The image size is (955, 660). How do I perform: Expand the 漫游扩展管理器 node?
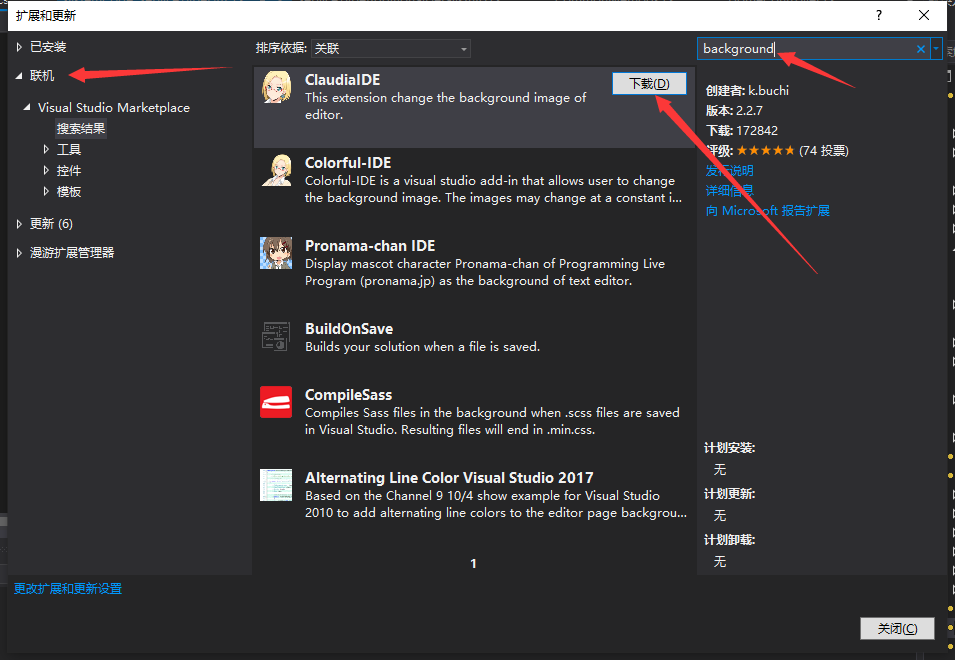tap(19, 252)
